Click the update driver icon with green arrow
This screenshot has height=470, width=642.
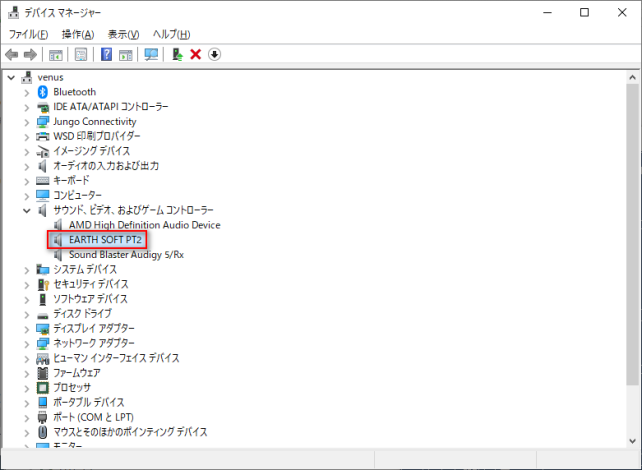click(x=177, y=54)
